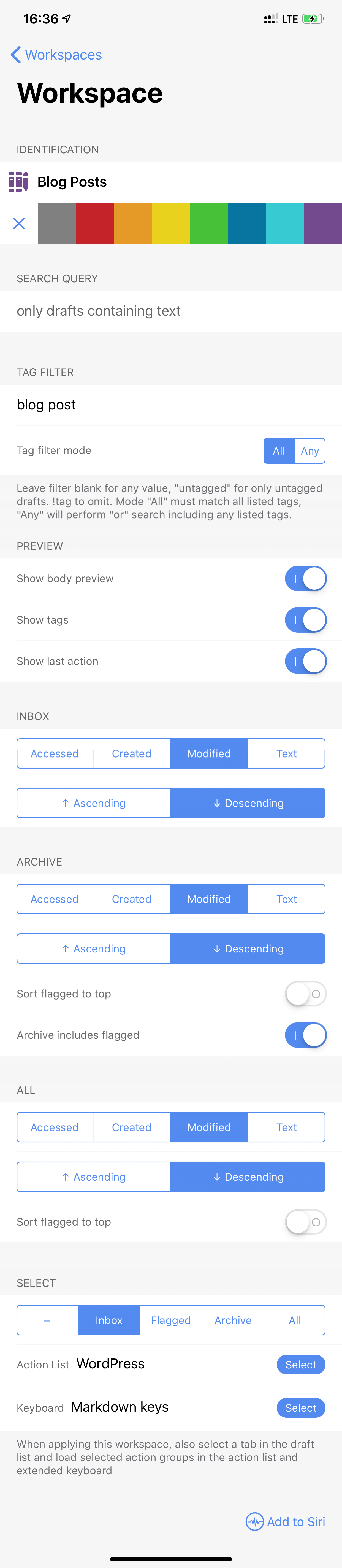Turn off Show tags

(x=305, y=620)
